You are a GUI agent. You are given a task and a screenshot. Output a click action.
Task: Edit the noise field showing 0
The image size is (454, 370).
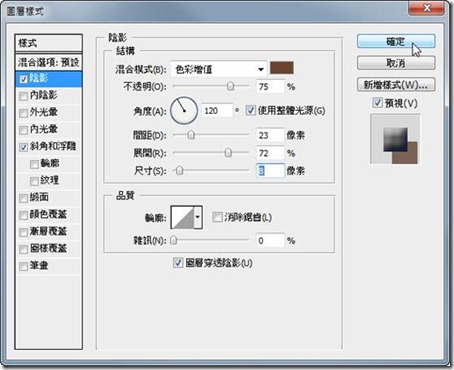tap(270, 240)
